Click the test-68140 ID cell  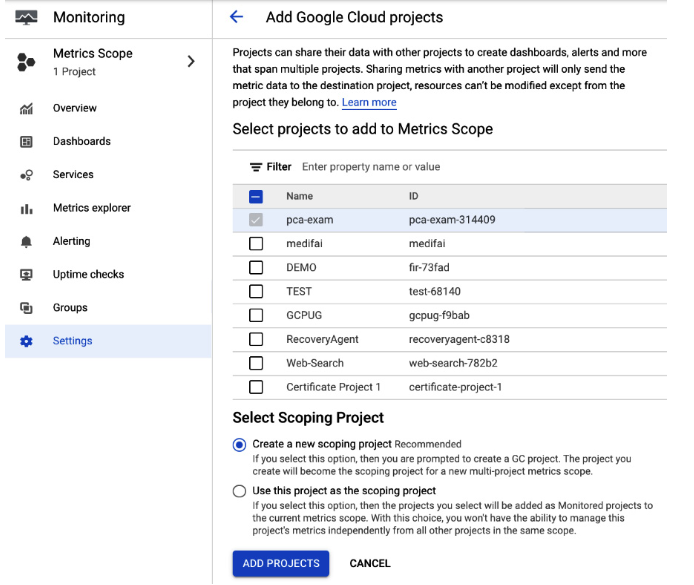pyautogui.click(x=435, y=292)
